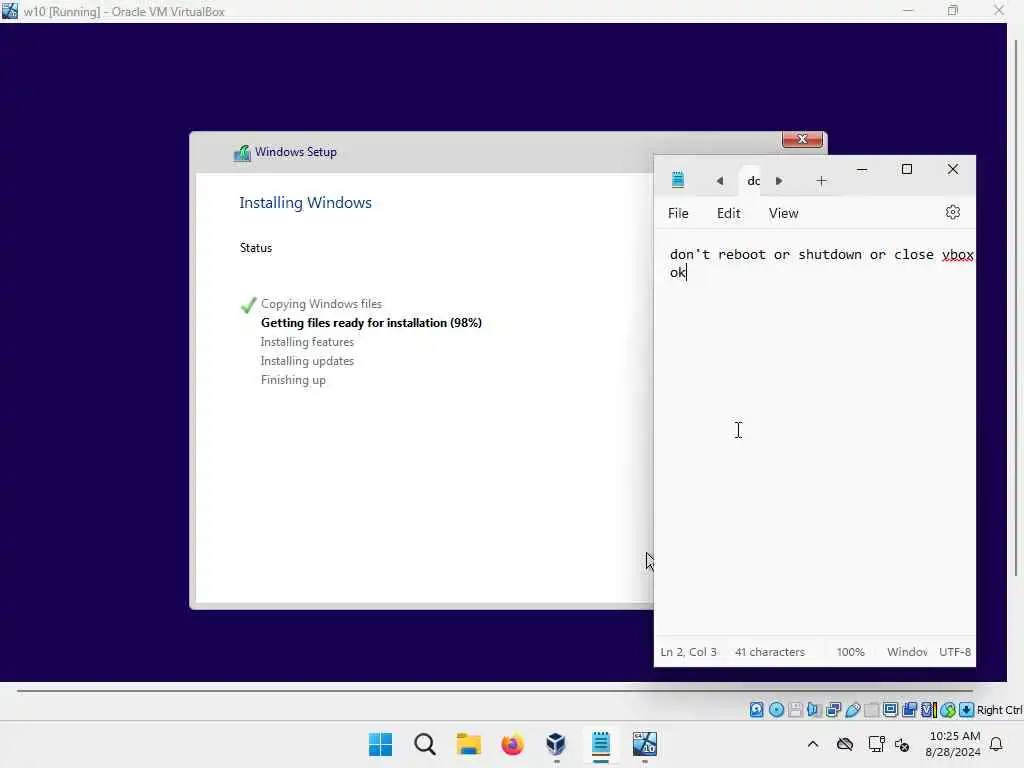This screenshot has height=768, width=1024.
Task: Click the floppy disk indicator icon
Action: 795,710
